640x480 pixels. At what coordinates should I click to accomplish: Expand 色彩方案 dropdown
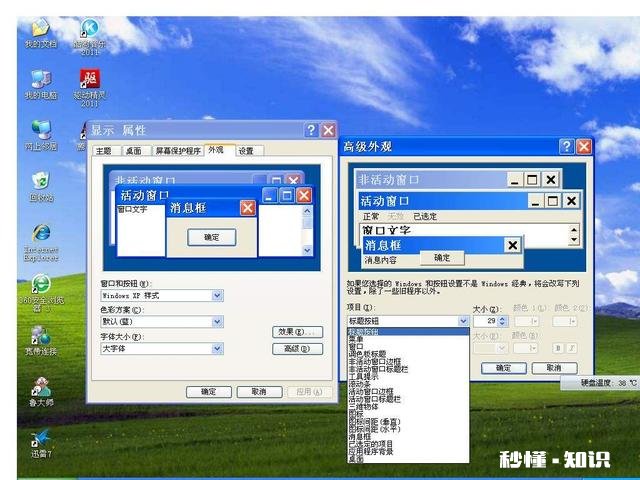pyautogui.click(x=217, y=323)
